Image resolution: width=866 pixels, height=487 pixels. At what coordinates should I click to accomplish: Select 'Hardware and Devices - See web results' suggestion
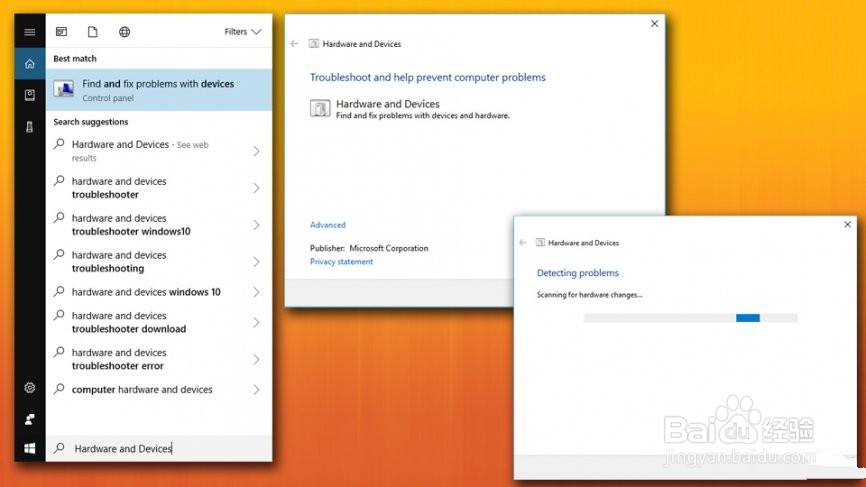159,151
